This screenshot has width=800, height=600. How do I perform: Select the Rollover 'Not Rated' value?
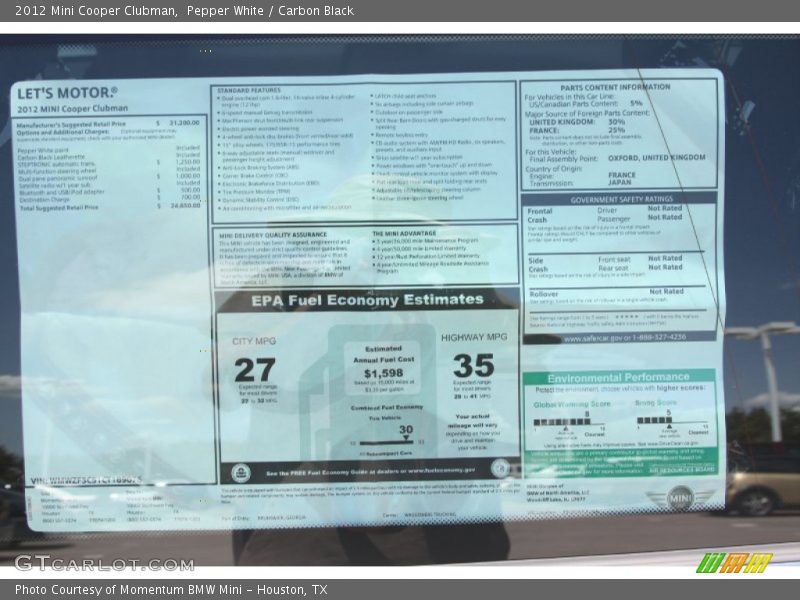click(x=666, y=291)
